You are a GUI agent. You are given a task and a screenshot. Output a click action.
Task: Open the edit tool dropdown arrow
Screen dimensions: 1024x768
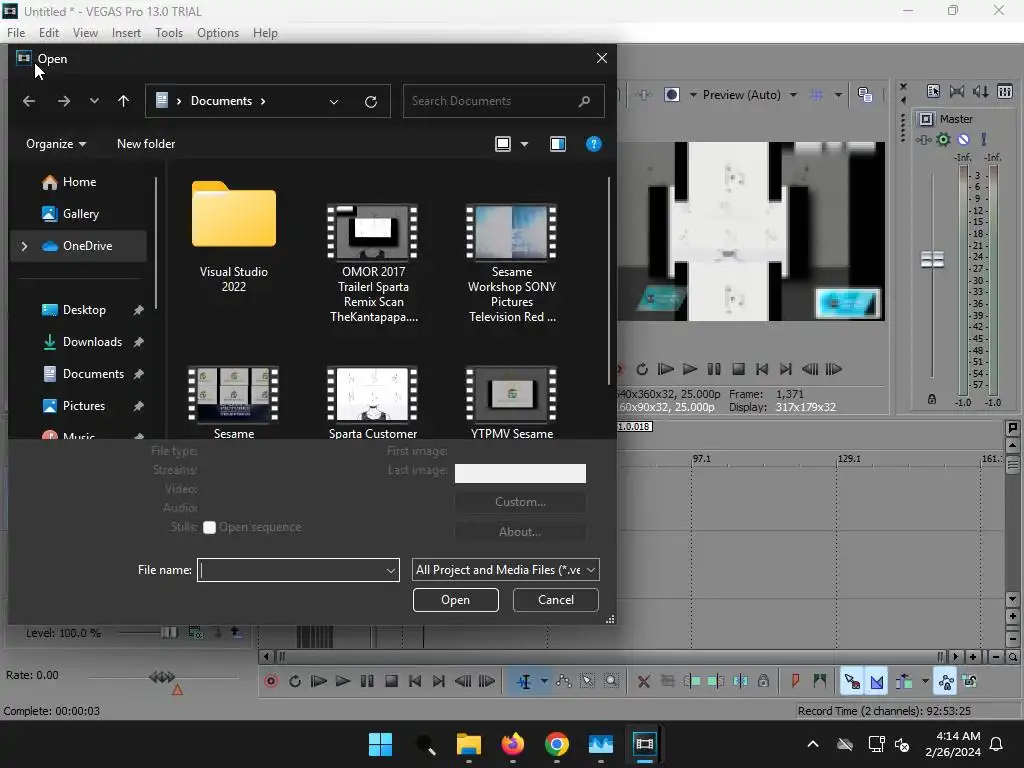click(x=544, y=681)
